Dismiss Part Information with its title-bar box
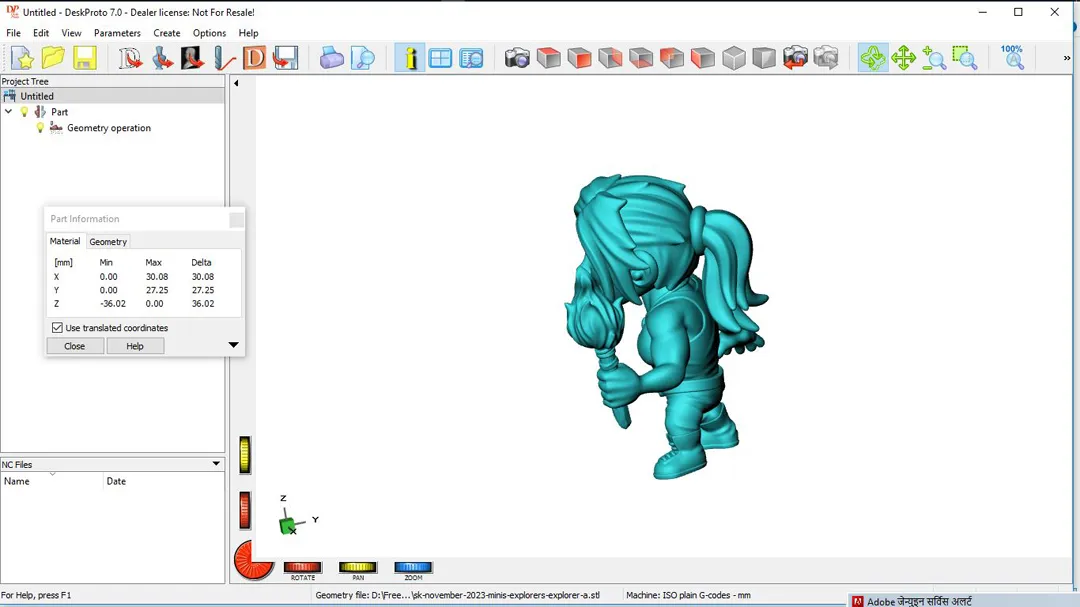The height and width of the screenshot is (607, 1080). [236, 219]
